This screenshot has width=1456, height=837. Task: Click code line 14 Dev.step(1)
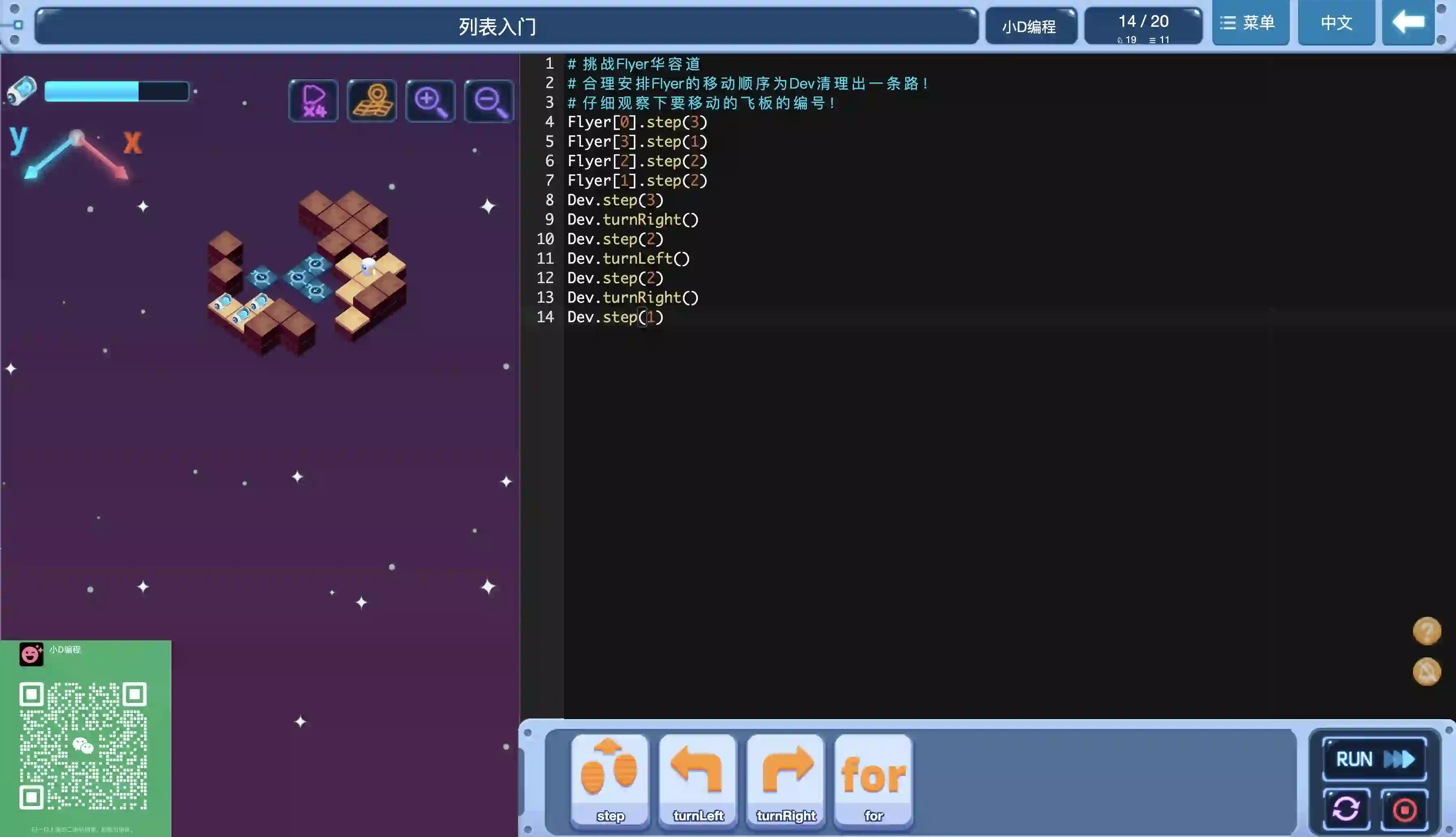point(615,317)
